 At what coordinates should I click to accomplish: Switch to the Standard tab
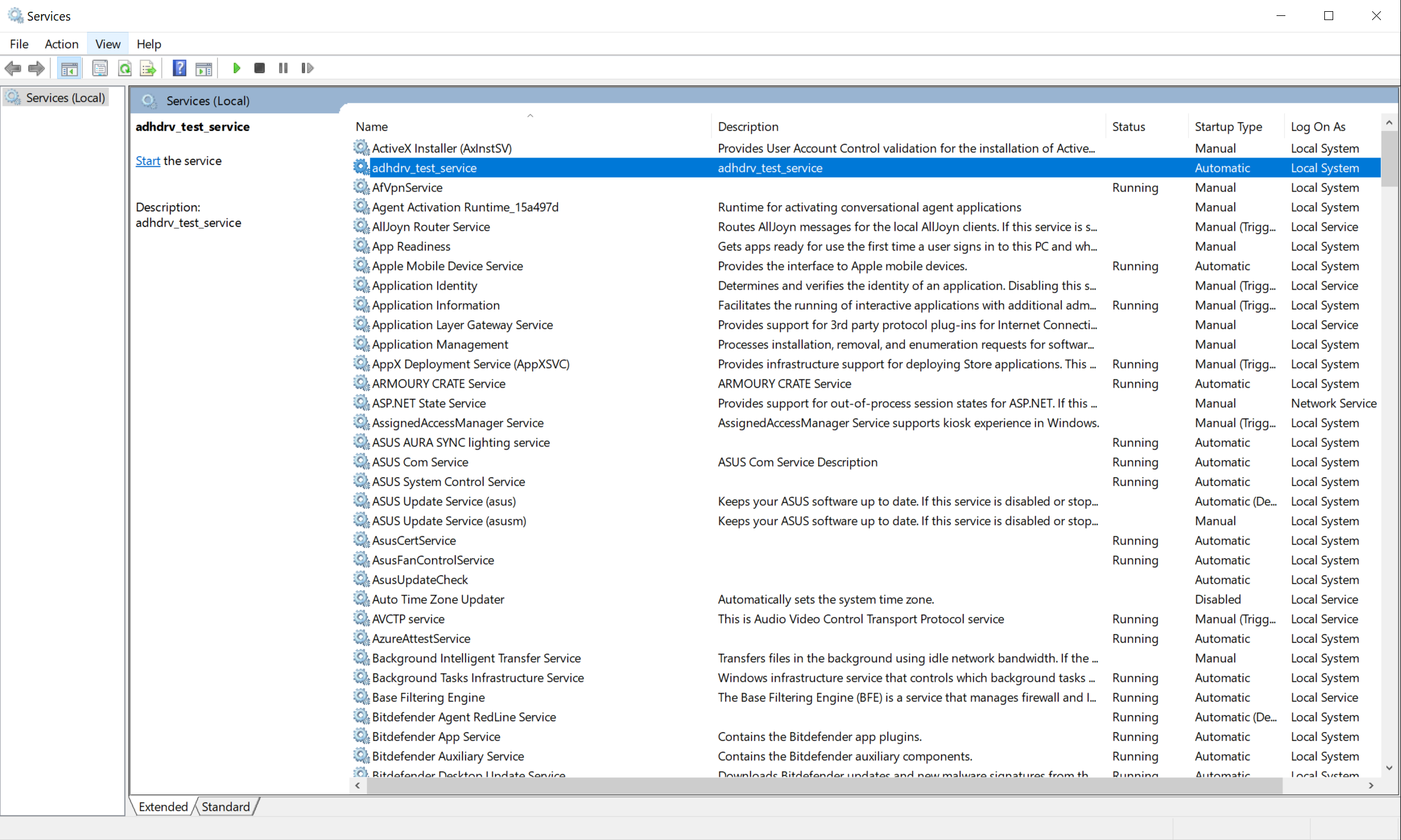click(x=226, y=806)
